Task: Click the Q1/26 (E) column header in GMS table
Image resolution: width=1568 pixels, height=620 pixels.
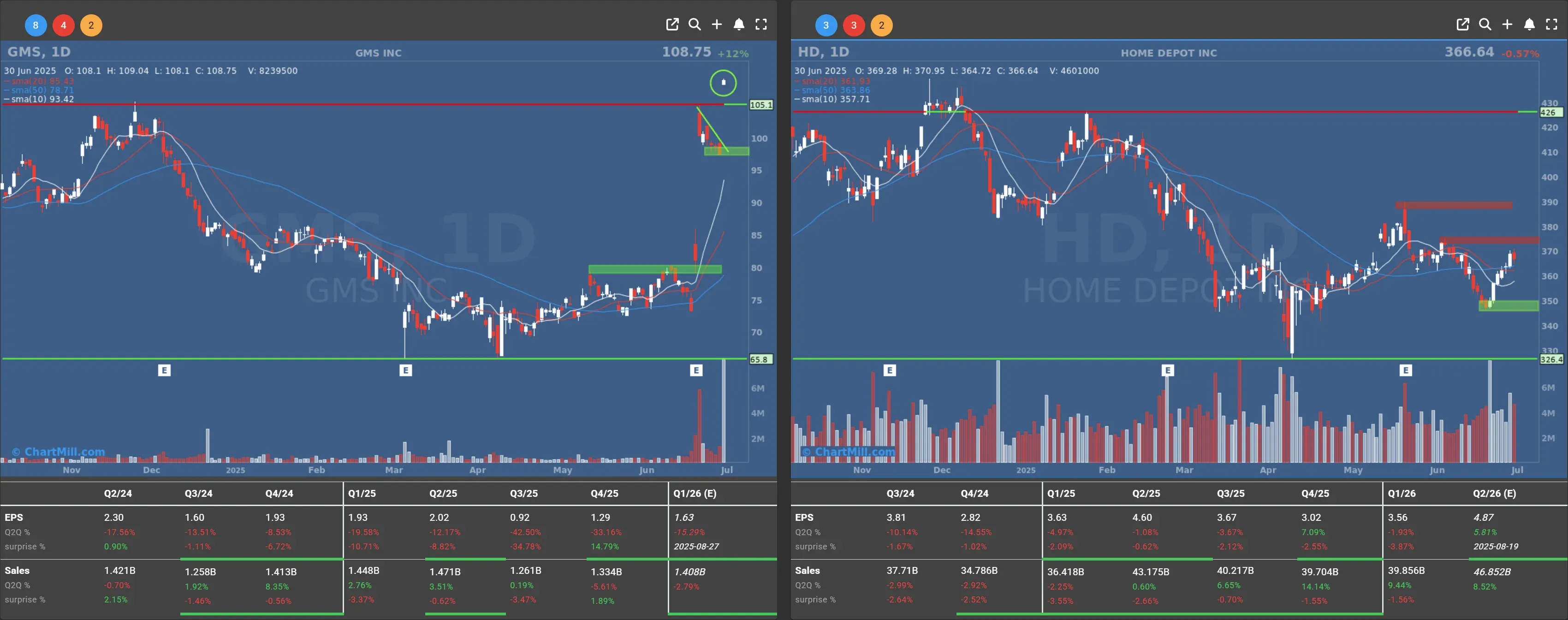Action: click(x=695, y=493)
